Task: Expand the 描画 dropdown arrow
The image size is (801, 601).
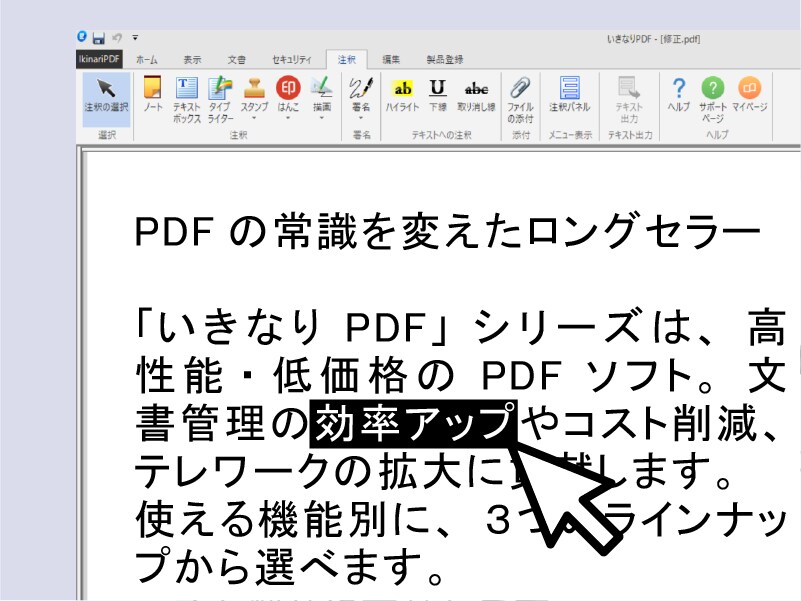Action: point(322,118)
